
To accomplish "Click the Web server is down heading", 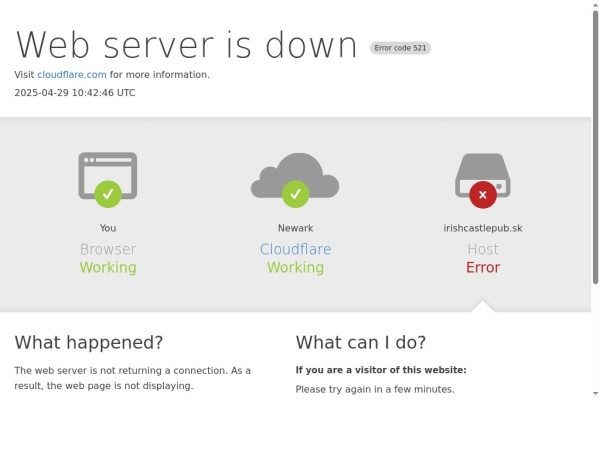I will (x=186, y=45).
